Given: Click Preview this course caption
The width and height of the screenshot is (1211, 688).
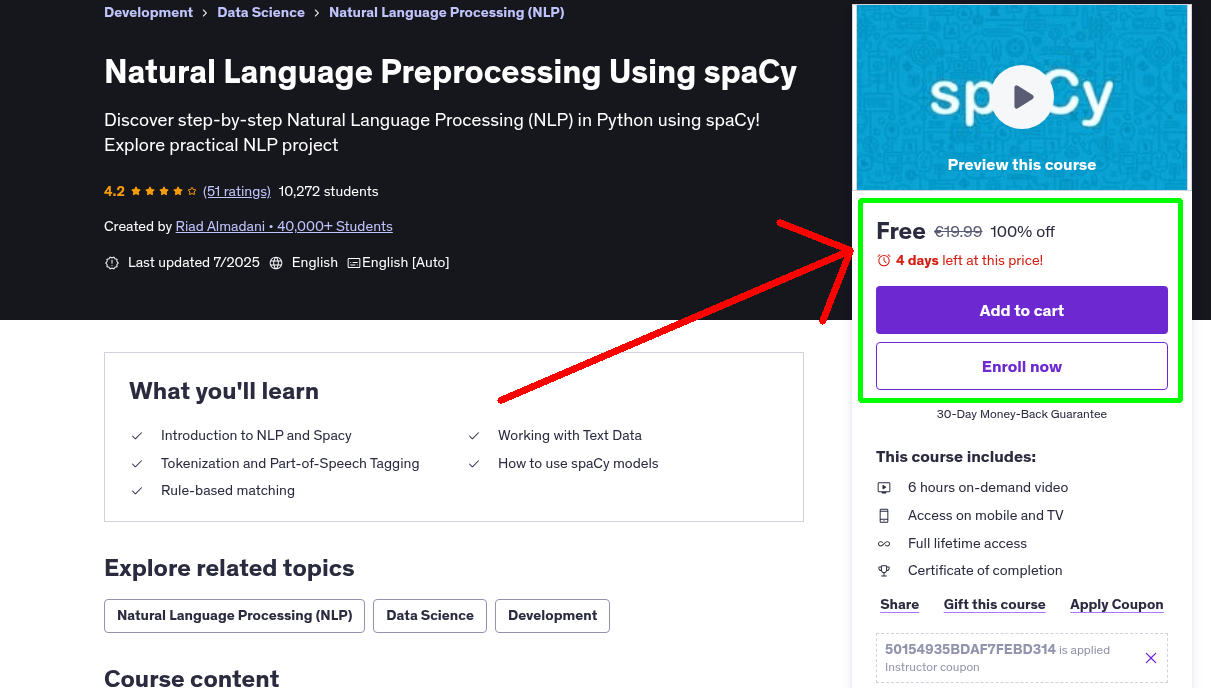Looking at the screenshot, I should pyautogui.click(x=1021, y=165).
